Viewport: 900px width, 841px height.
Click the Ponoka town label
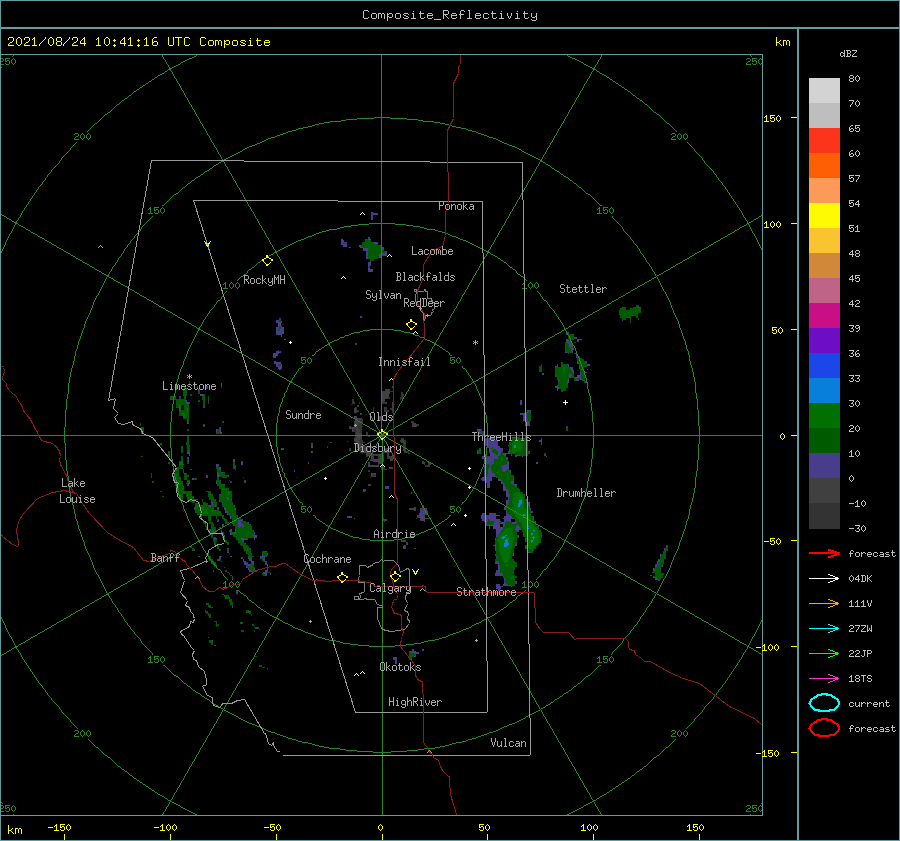click(456, 206)
